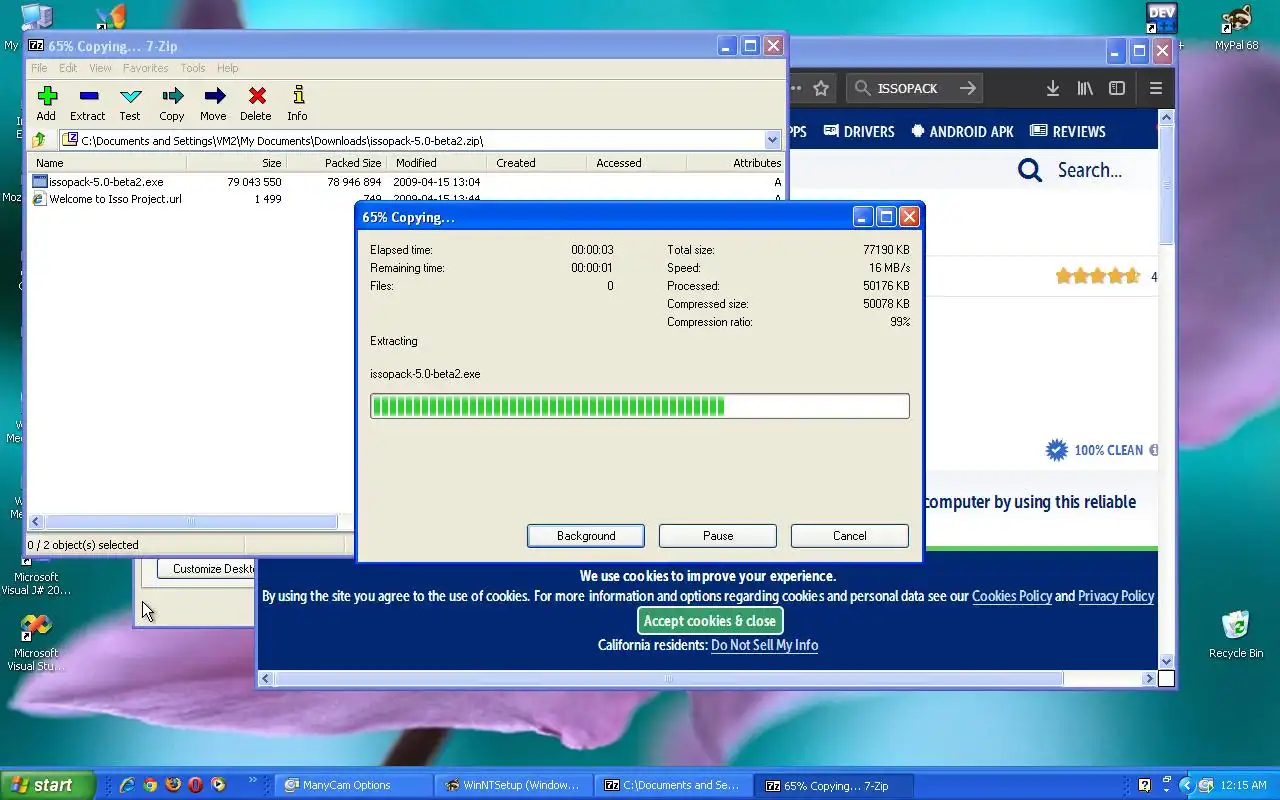Launch Firefox from Quick Launch

[173, 785]
